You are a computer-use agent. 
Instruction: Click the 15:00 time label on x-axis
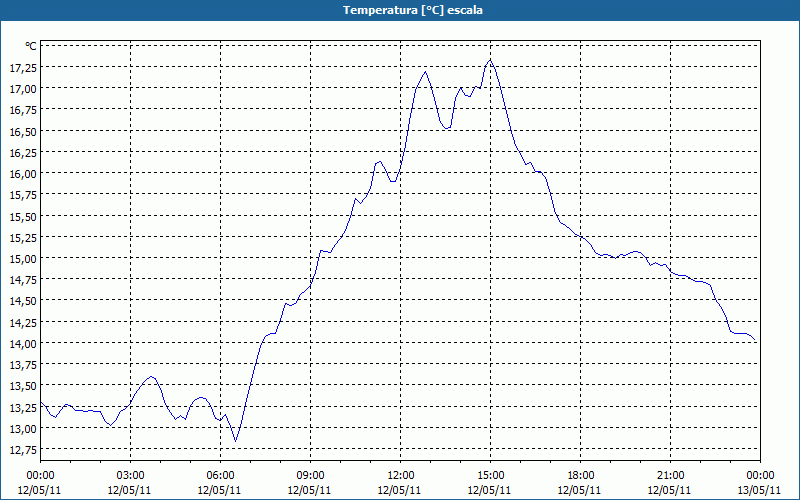pyautogui.click(x=491, y=476)
